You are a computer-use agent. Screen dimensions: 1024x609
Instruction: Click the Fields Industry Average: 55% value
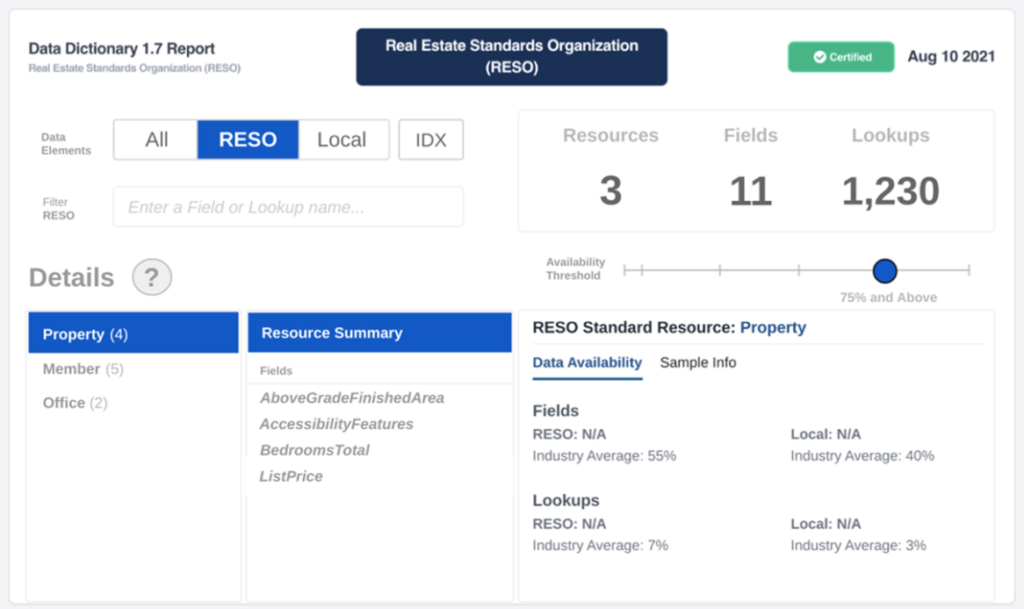[x=604, y=456]
